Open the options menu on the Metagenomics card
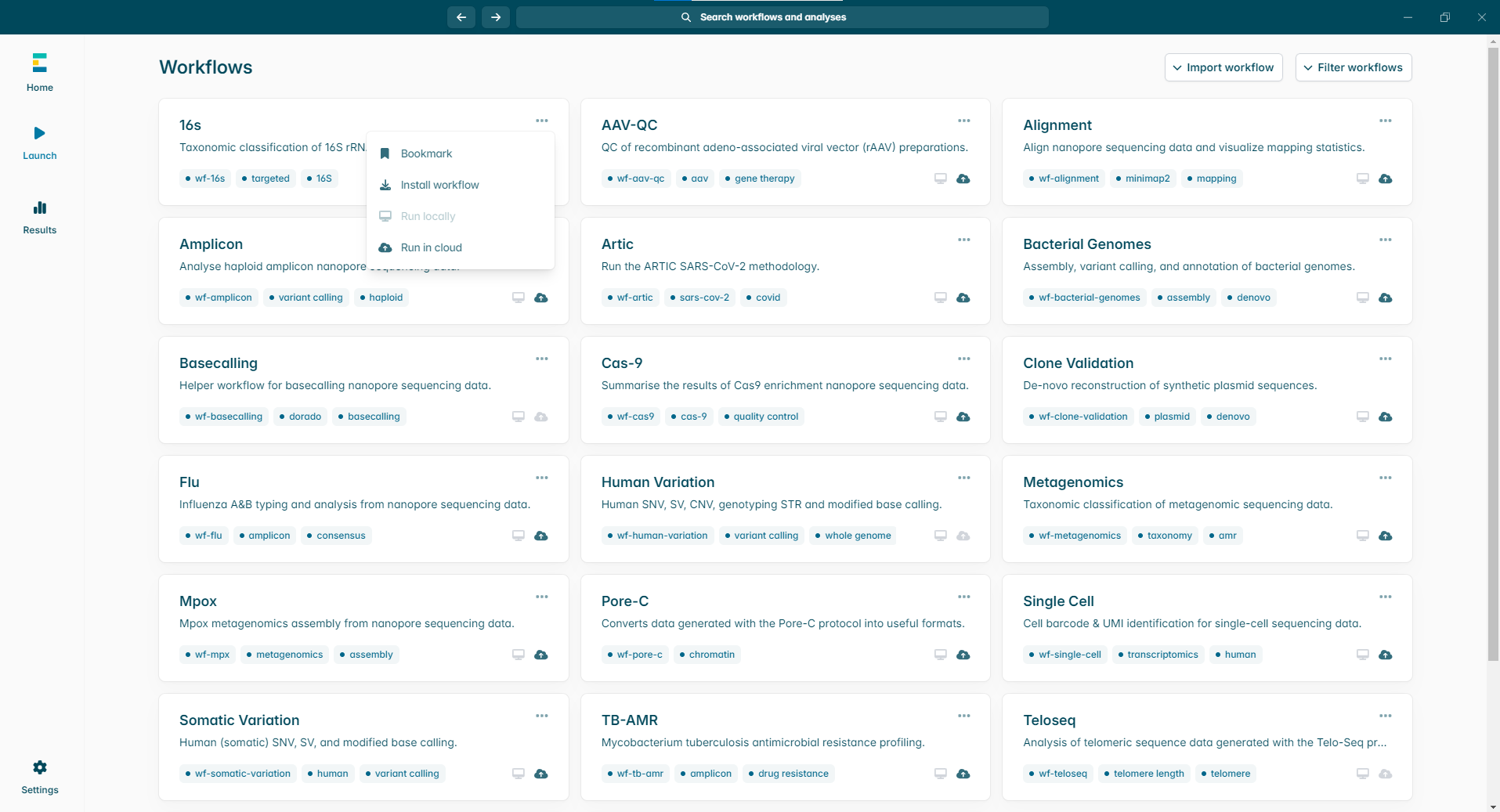This screenshot has height=812, width=1500. (x=1386, y=478)
